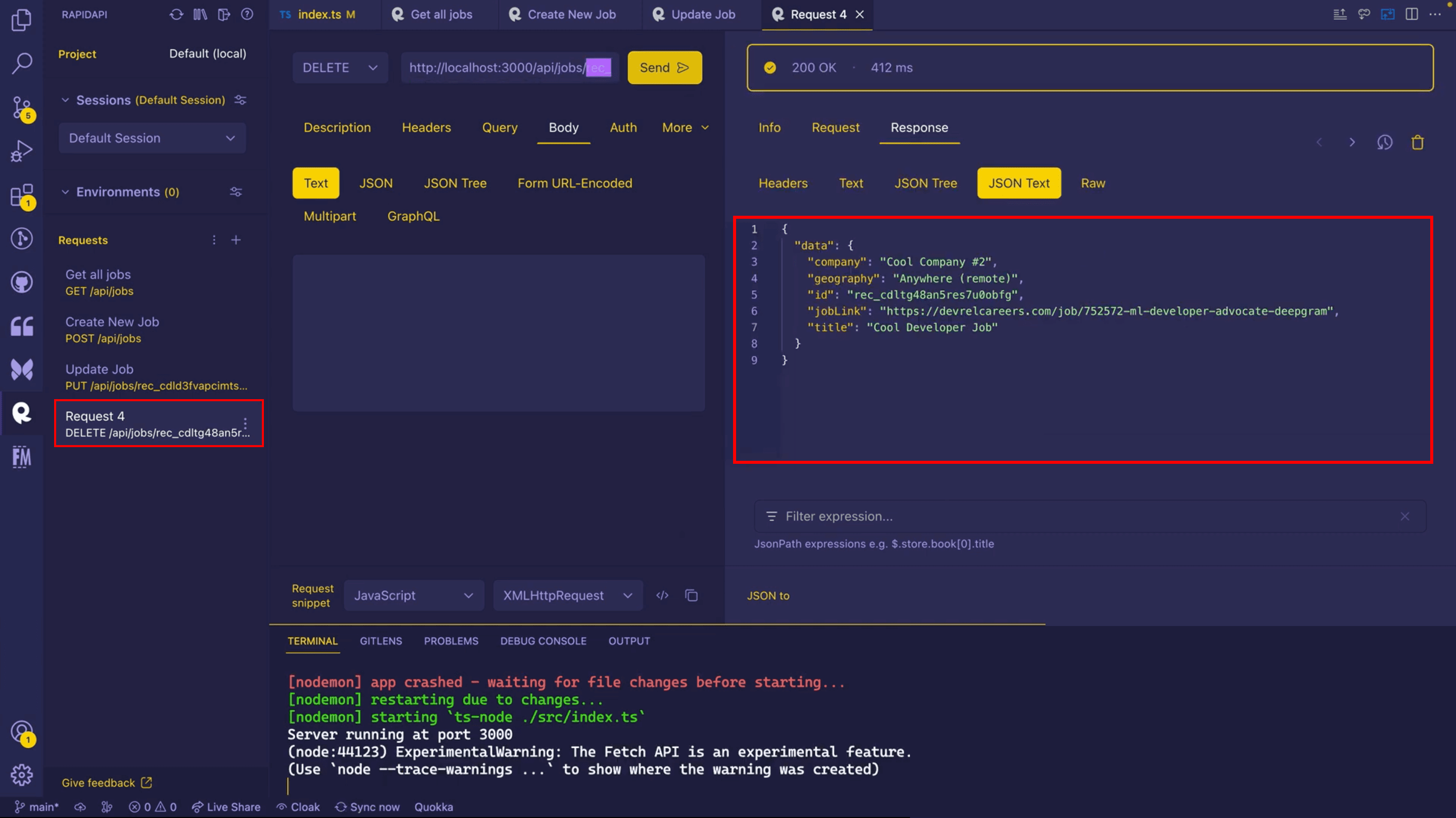Focus the Filter expression field
This screenshot has height=818, width=1456.
[1090, 516]
